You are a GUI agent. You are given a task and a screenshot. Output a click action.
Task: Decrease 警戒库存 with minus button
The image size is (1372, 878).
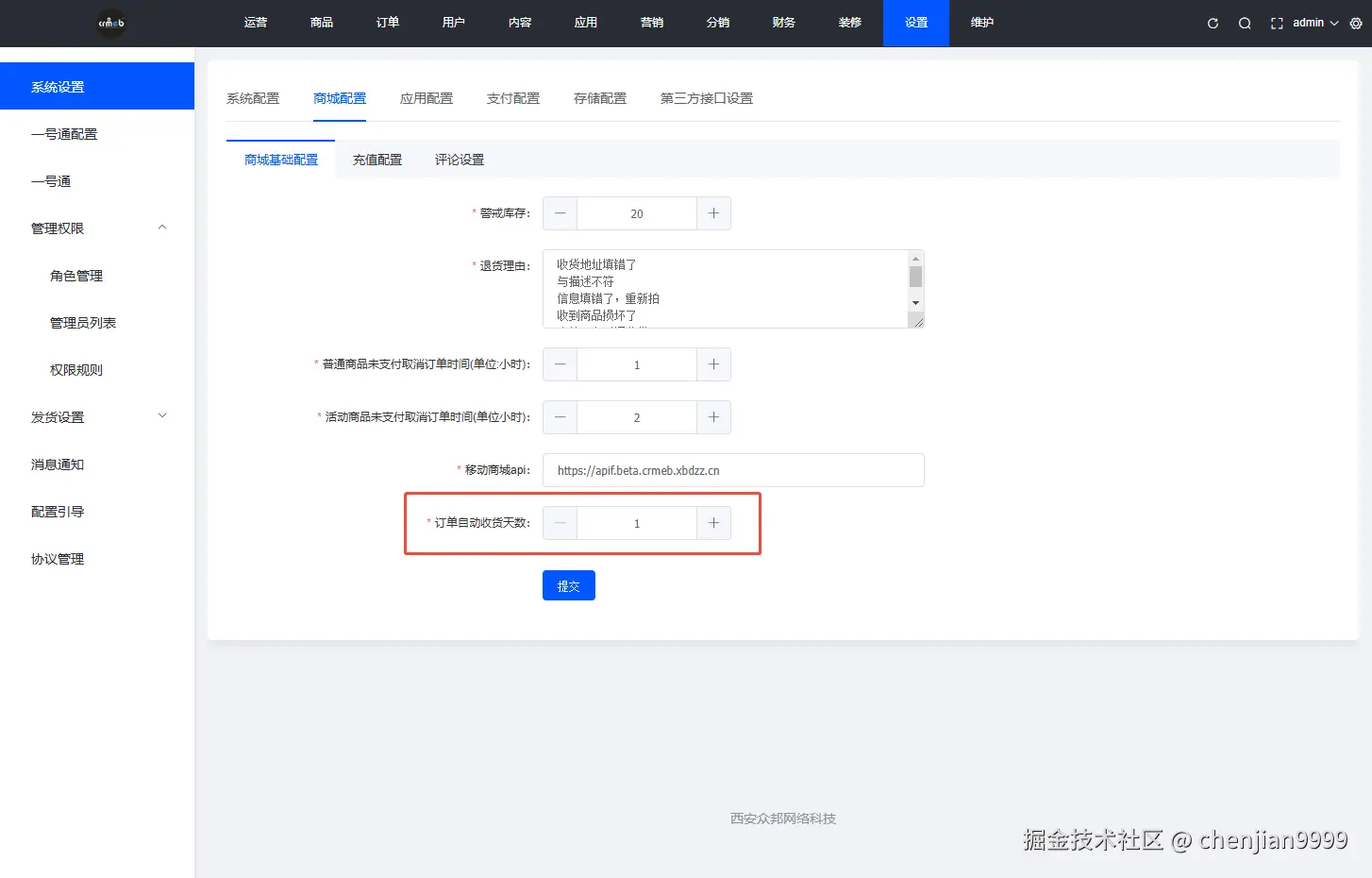pyautogui.click(x=560, y=213)
